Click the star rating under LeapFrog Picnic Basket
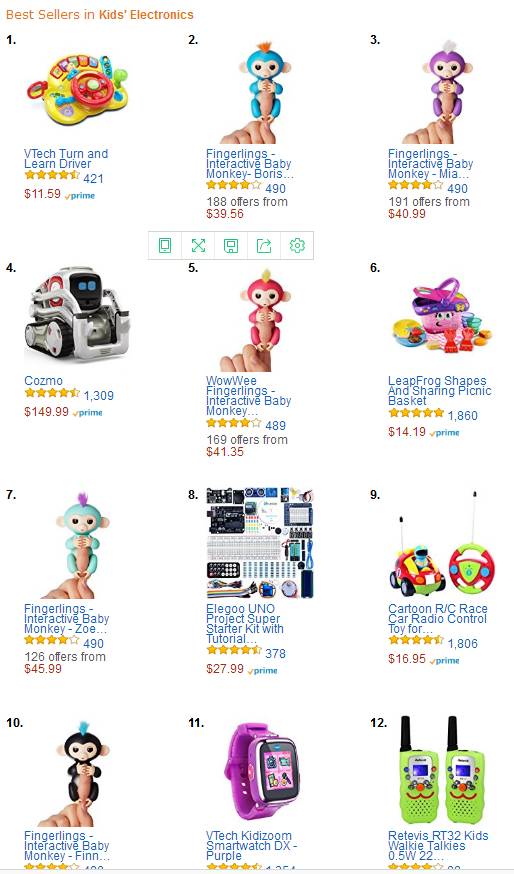 point(416,413)
